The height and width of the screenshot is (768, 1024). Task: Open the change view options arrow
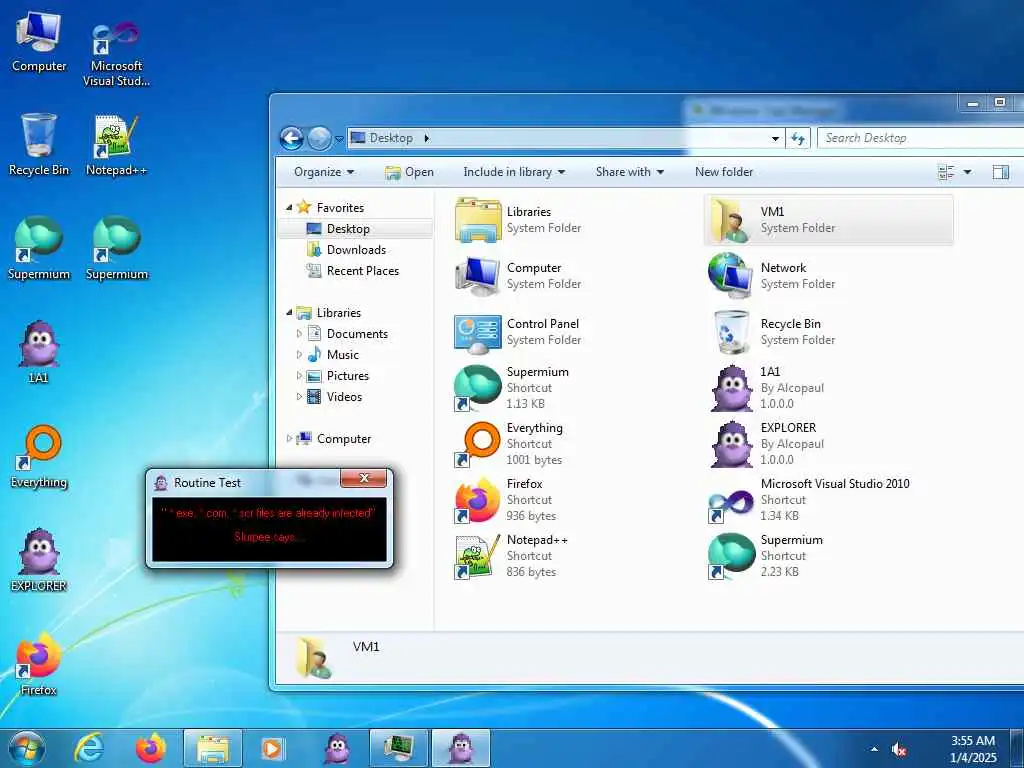[967, 172]
